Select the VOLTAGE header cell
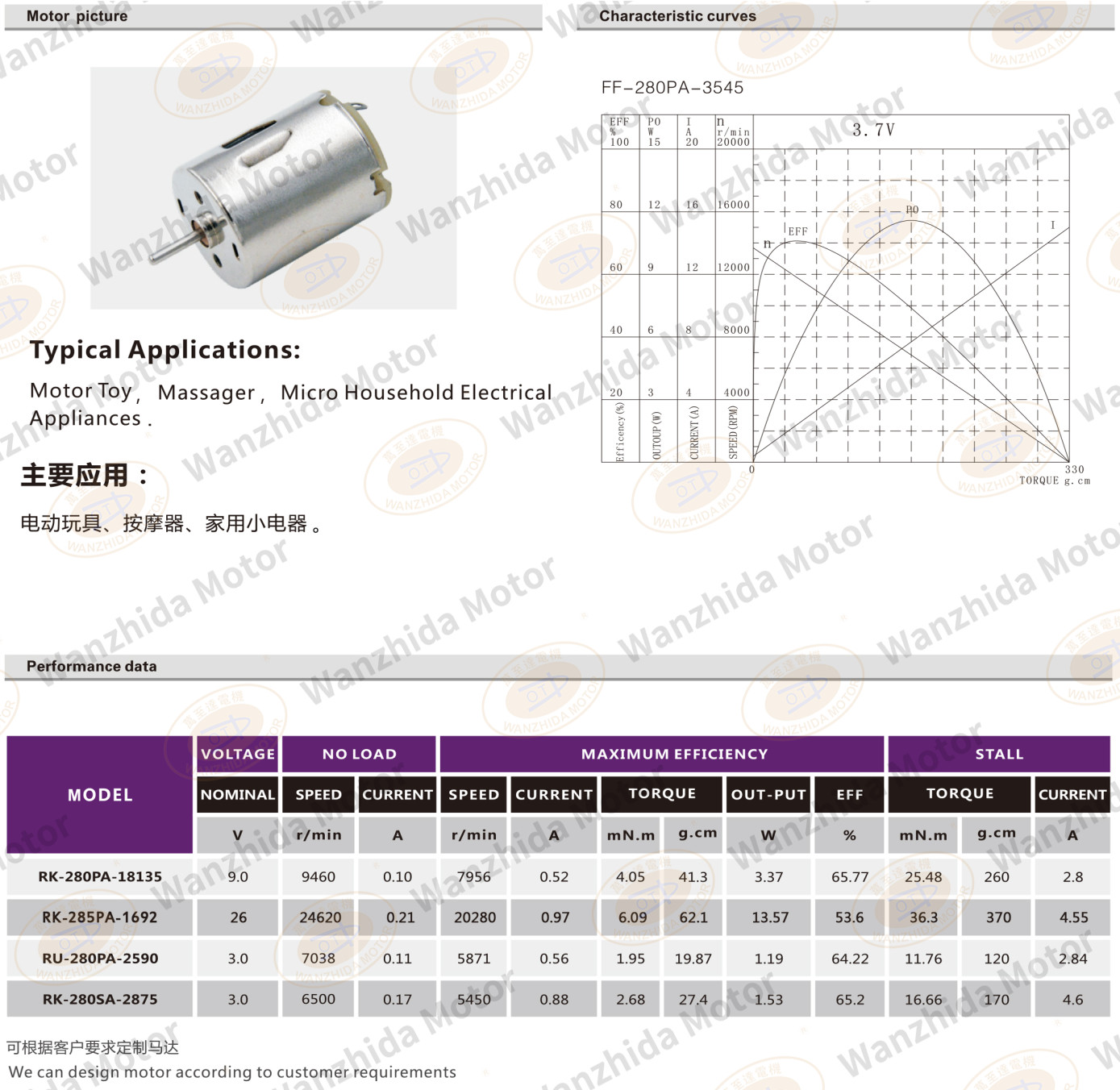 coord(238,755)
